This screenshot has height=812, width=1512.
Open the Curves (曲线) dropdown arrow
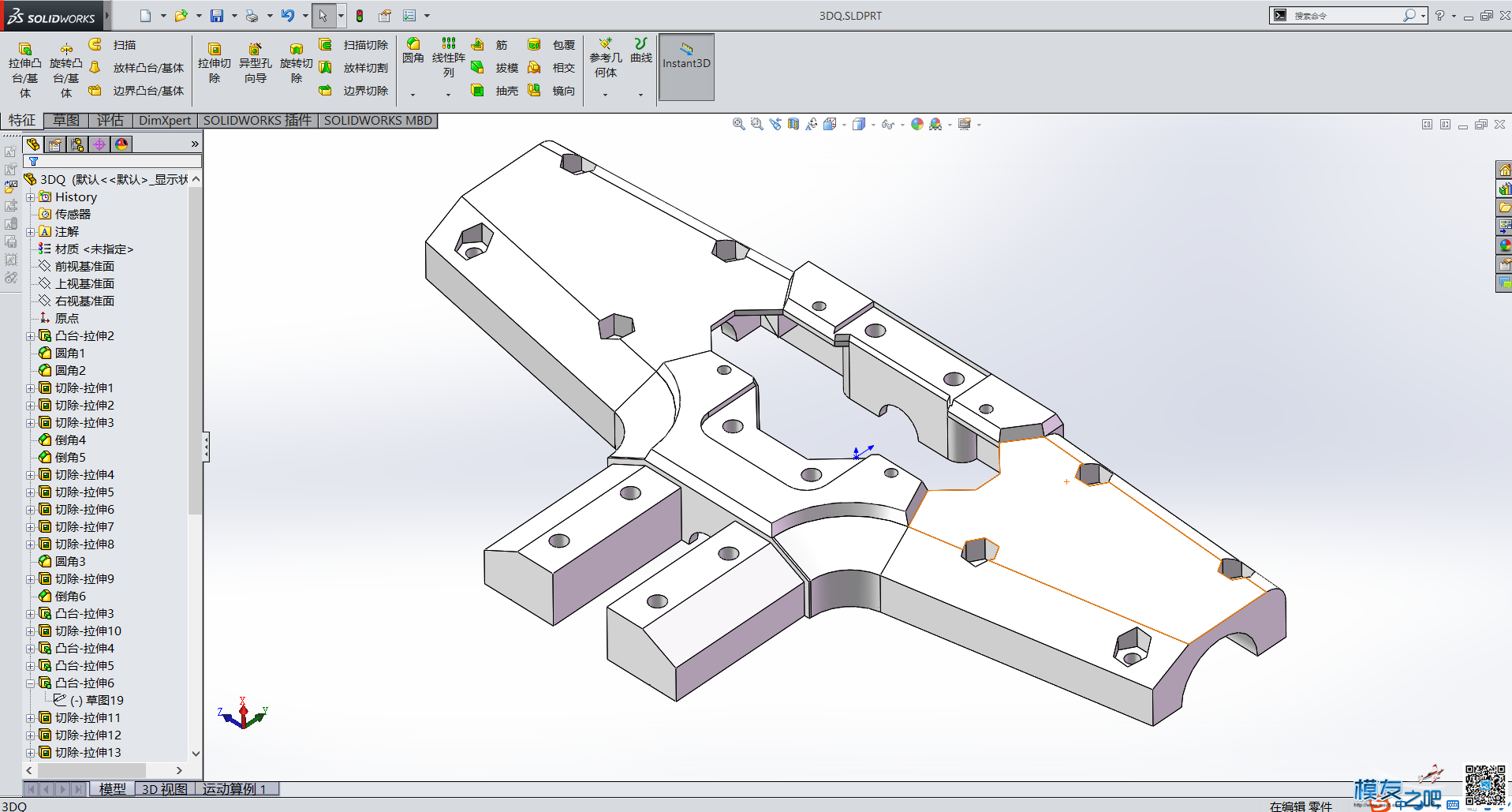tap(640, 95)
